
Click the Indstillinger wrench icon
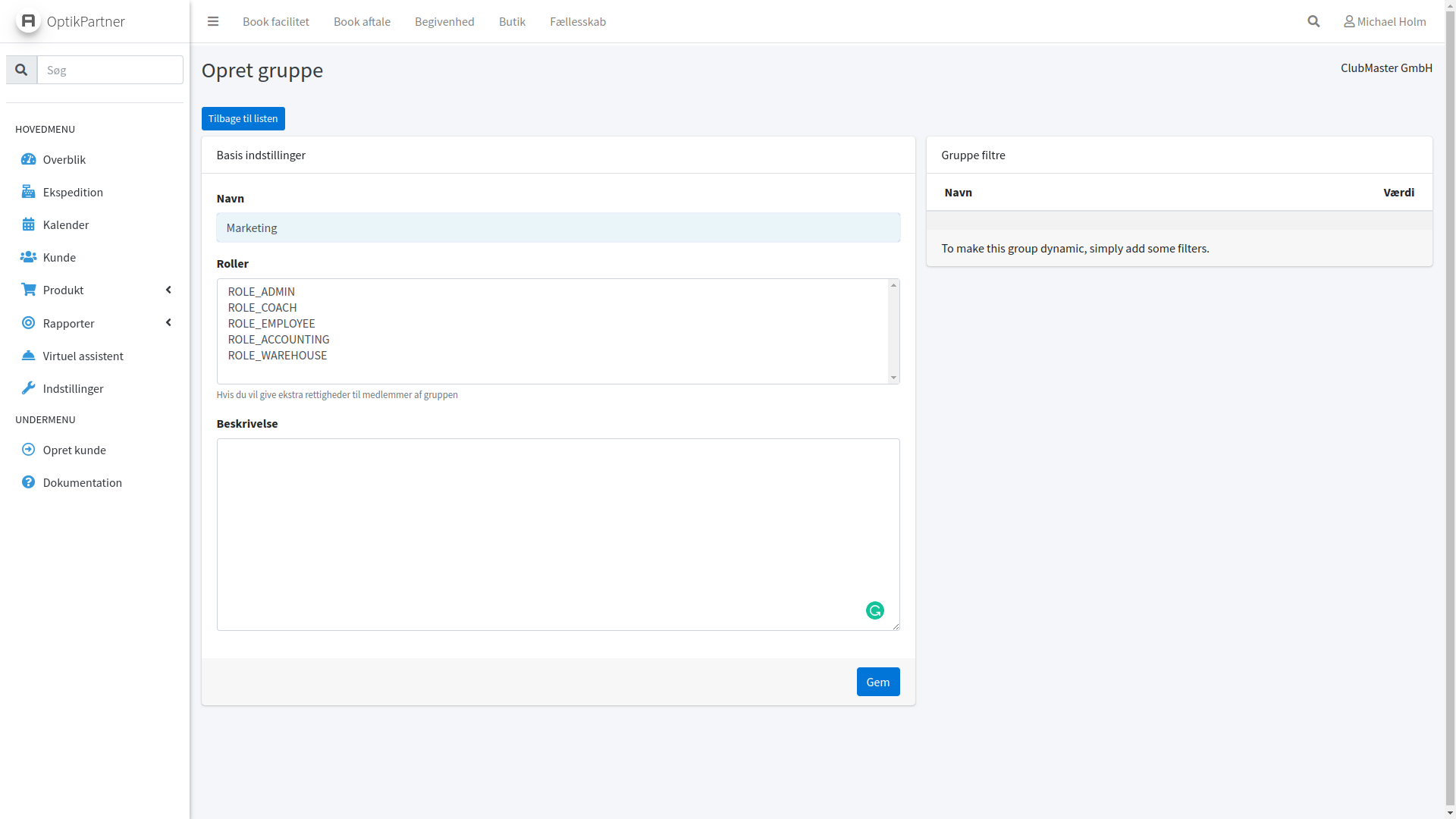tap(29, 388)
